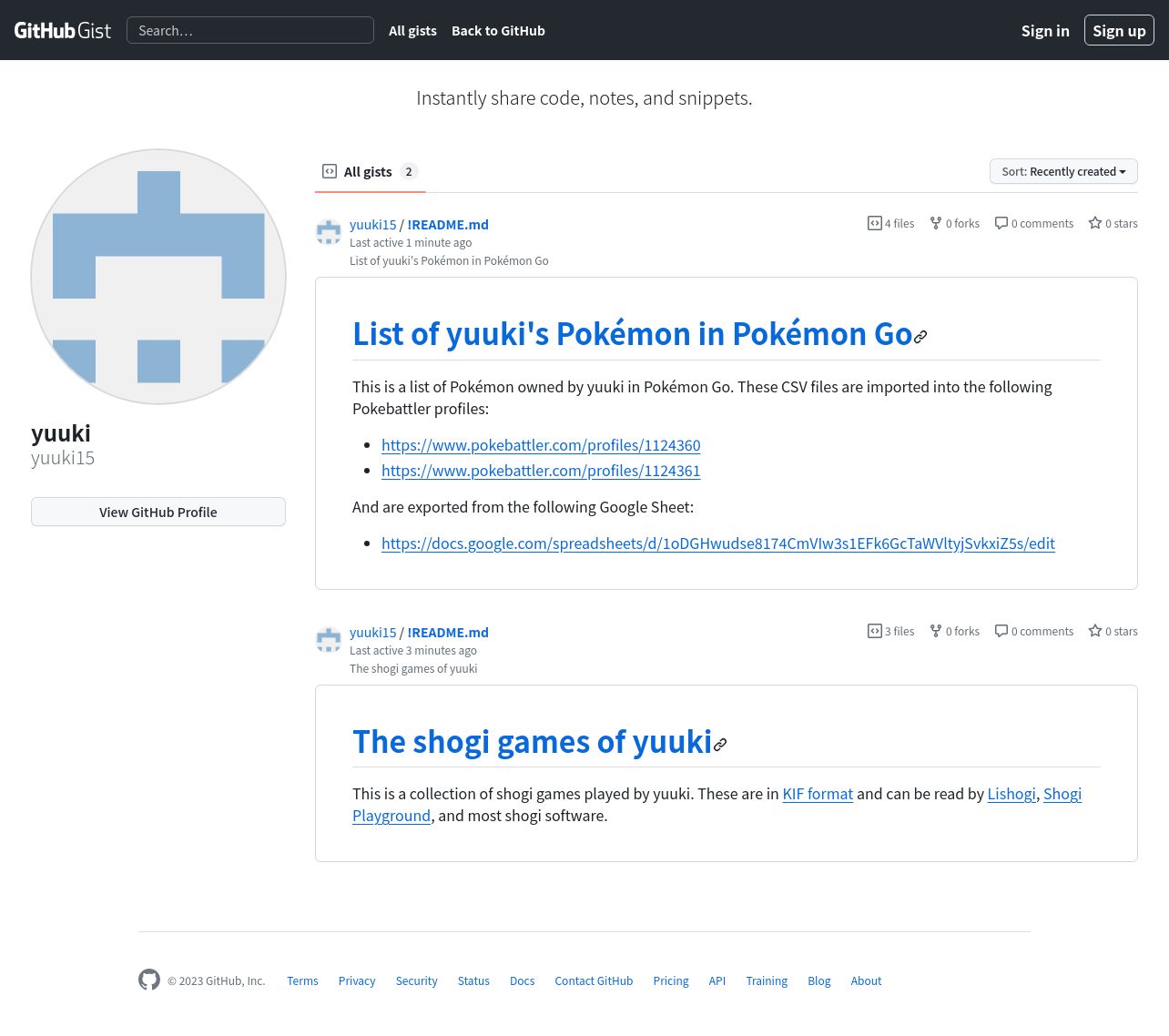The height and width of the screenshot is (1036, 1169).
Task: Open Training in the footer
Action: pos(767,980)
